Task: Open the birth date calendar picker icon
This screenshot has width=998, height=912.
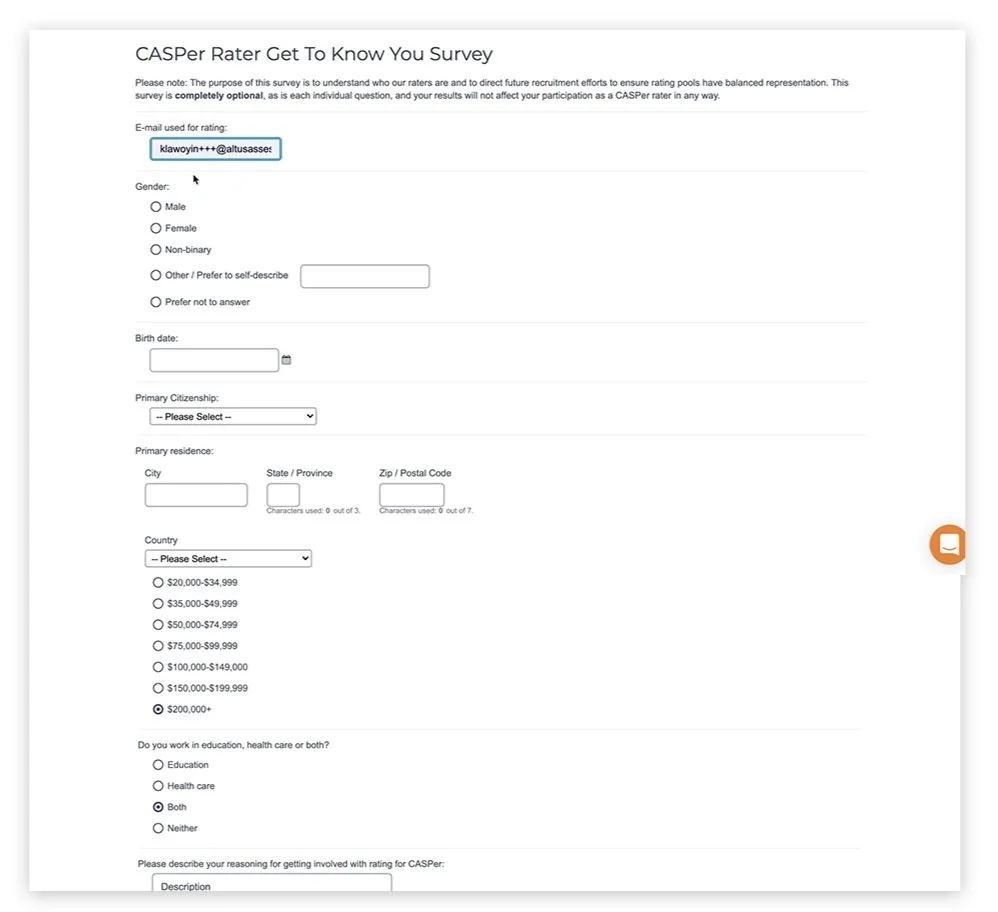Action: 286,360
